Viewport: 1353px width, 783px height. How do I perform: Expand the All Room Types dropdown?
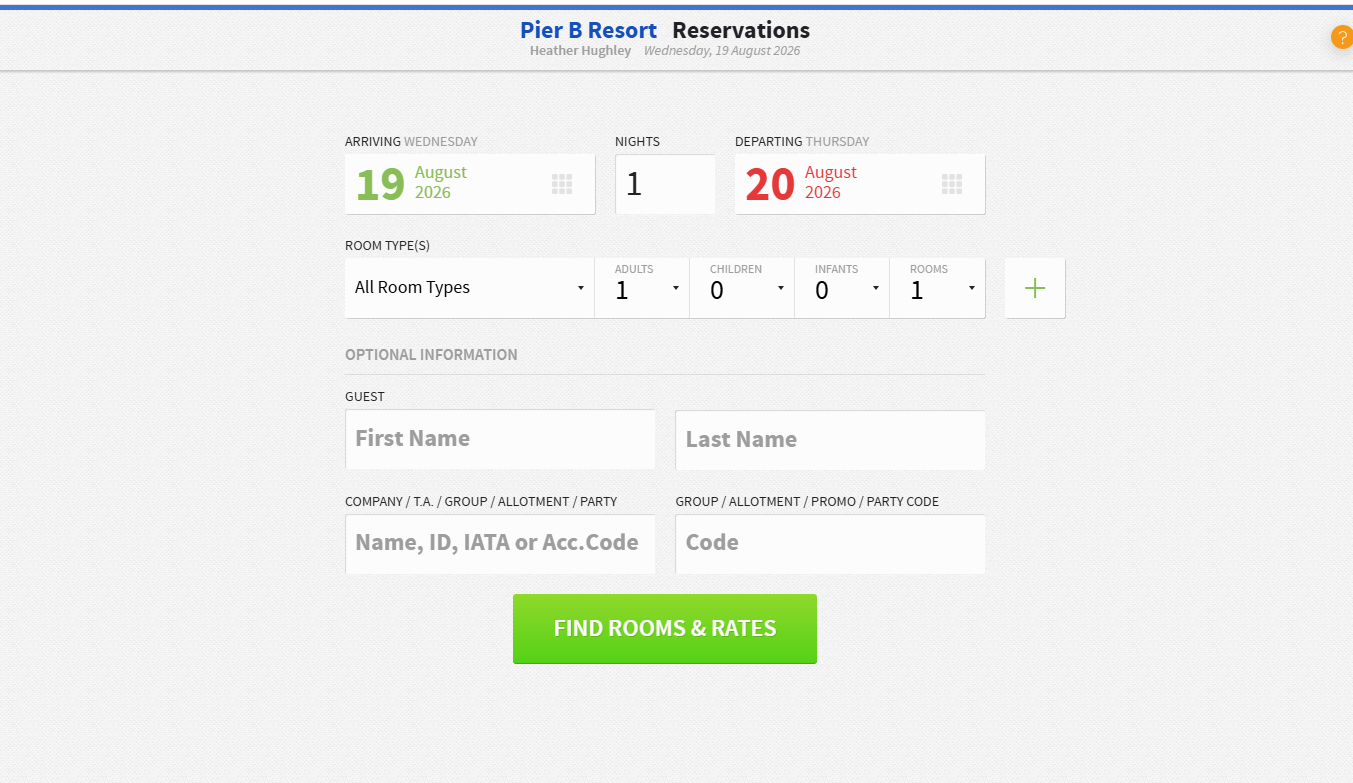pos(470,288)
